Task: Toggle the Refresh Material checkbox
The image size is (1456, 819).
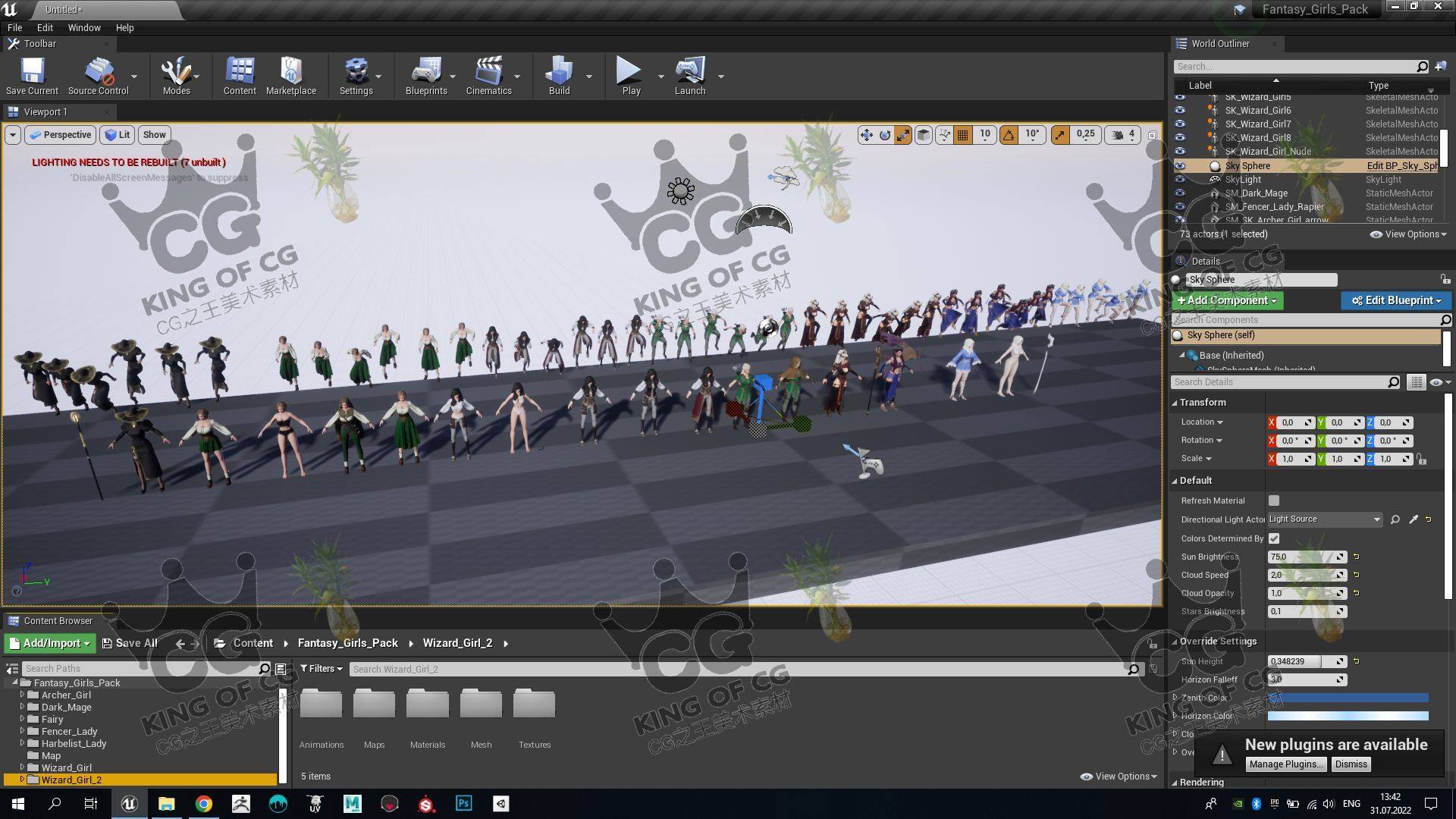Action: click(x=1274, y=500)
